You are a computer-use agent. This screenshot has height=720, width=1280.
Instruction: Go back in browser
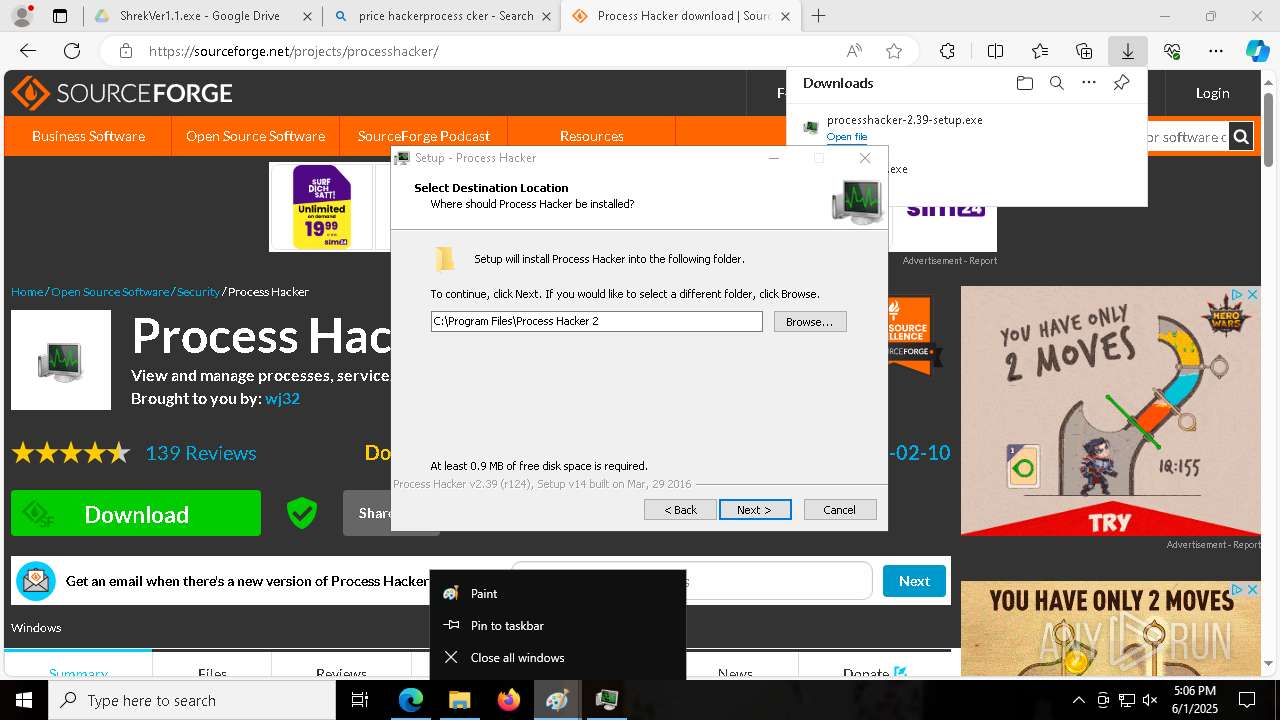pyautogui.click(x=28, y=51)
